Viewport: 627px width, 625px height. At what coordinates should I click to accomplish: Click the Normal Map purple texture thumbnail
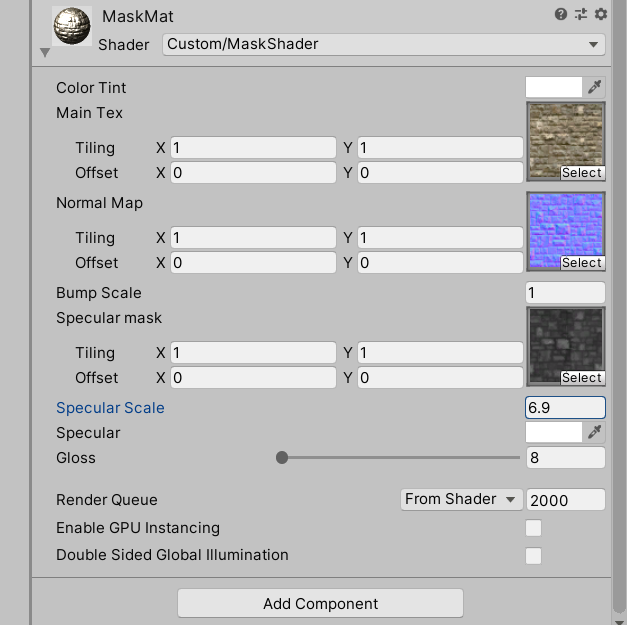[x=566, y=231]
